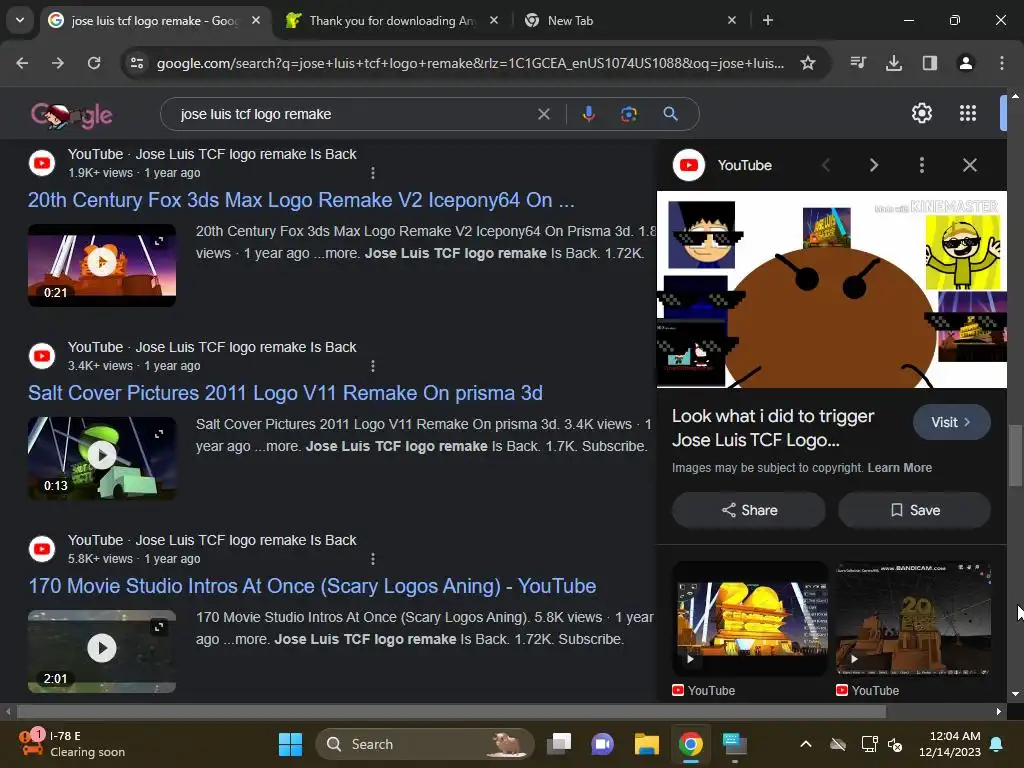
Task: Reload the current page
Action: (x=94, y=63)
